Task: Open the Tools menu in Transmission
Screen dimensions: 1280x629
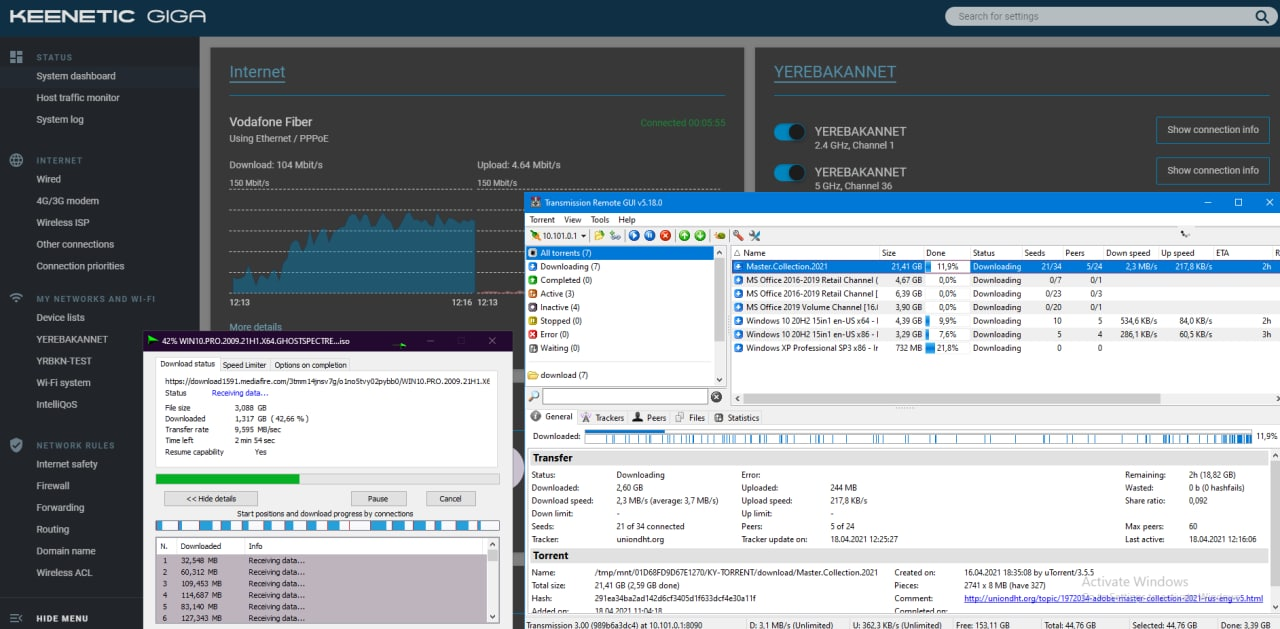Action: coord(600,220)
